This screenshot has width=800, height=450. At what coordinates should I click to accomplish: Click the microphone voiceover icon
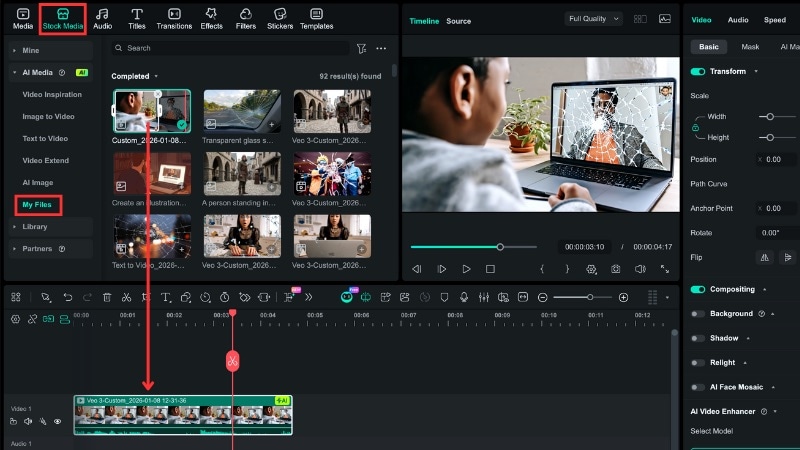tap(464, 297)
